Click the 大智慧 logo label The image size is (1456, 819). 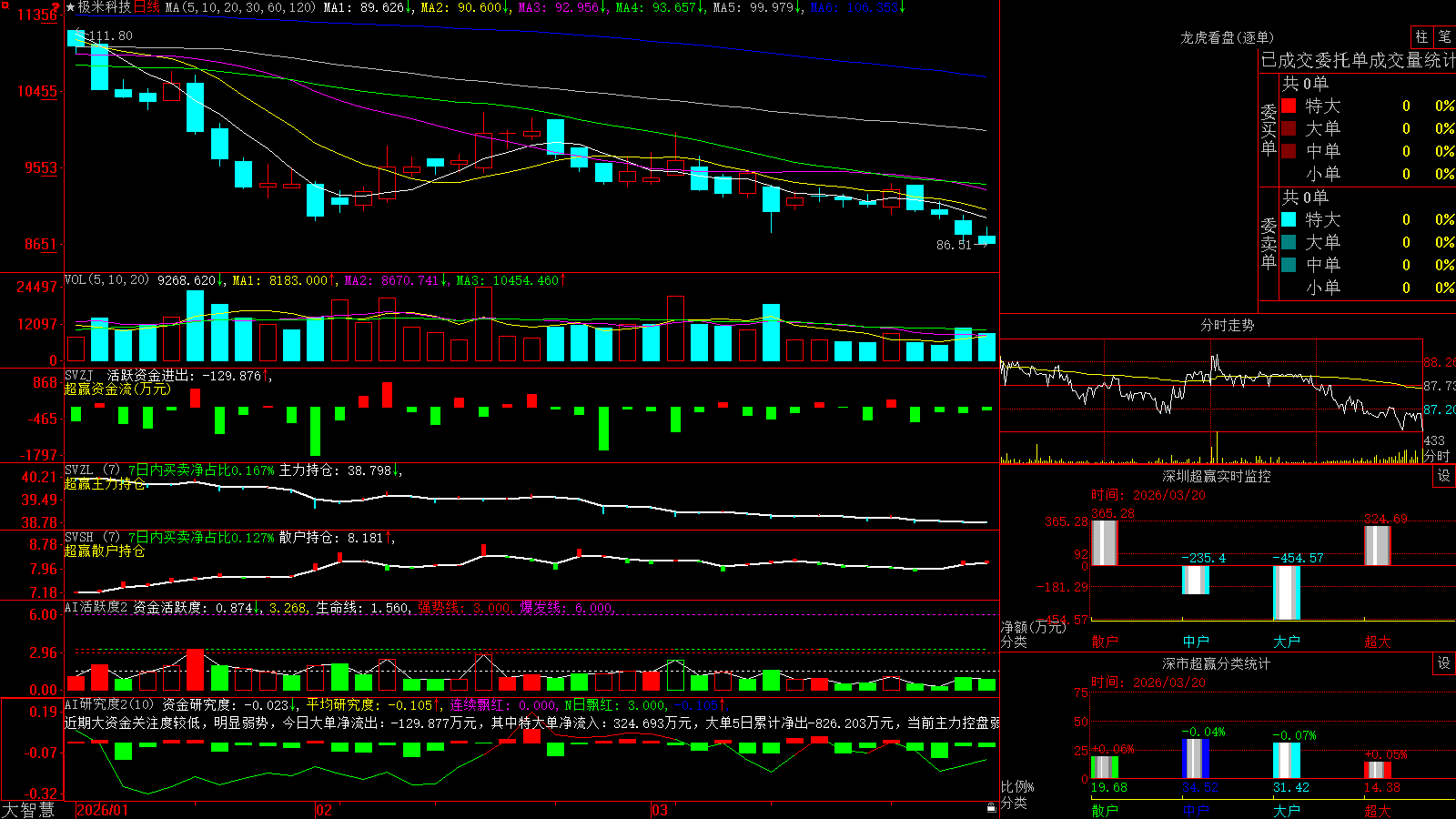click(x=28, y=810)
